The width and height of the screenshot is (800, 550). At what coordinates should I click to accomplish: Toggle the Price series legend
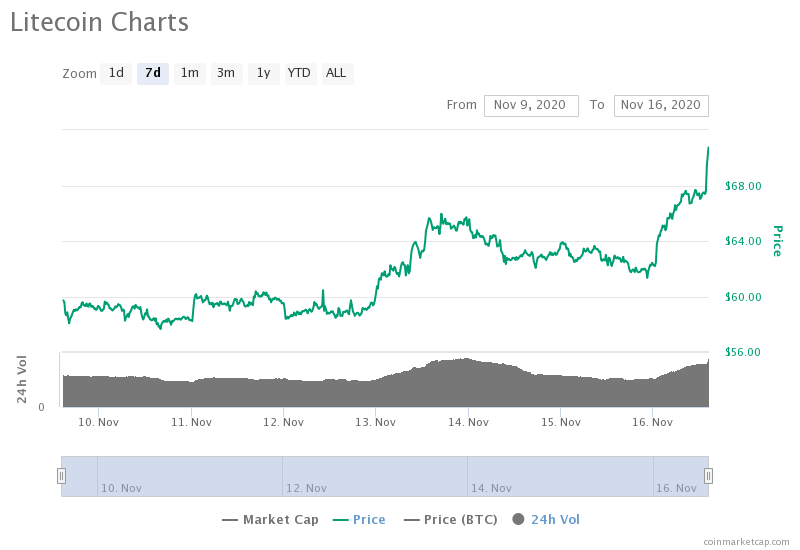point(359,520)
